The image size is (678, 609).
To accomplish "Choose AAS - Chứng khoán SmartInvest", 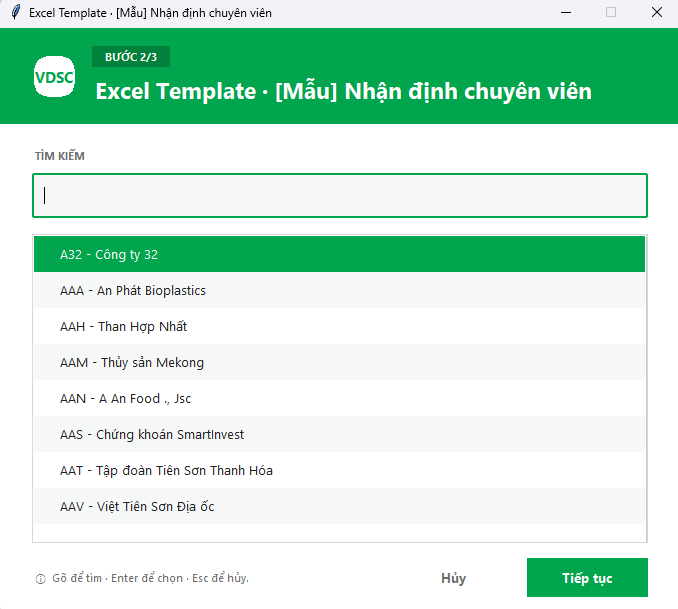I will point(339,434).
